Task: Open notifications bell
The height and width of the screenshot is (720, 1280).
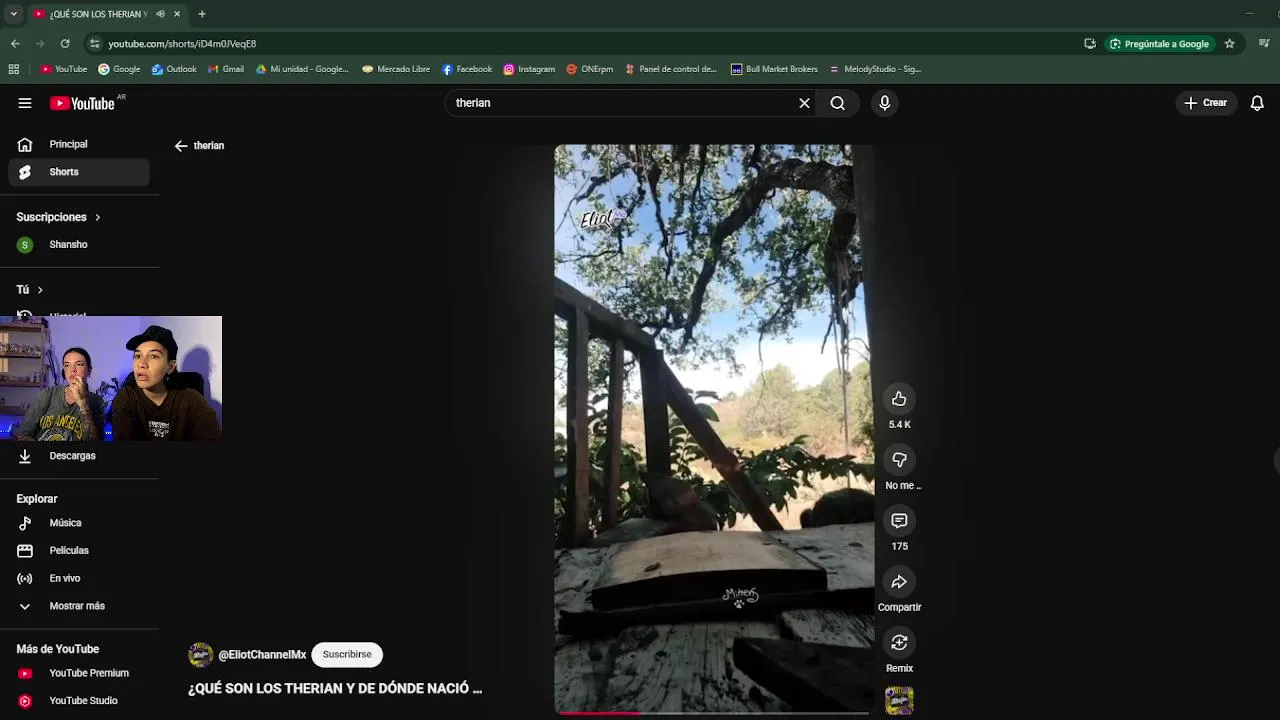Action: pos(1257,103)
